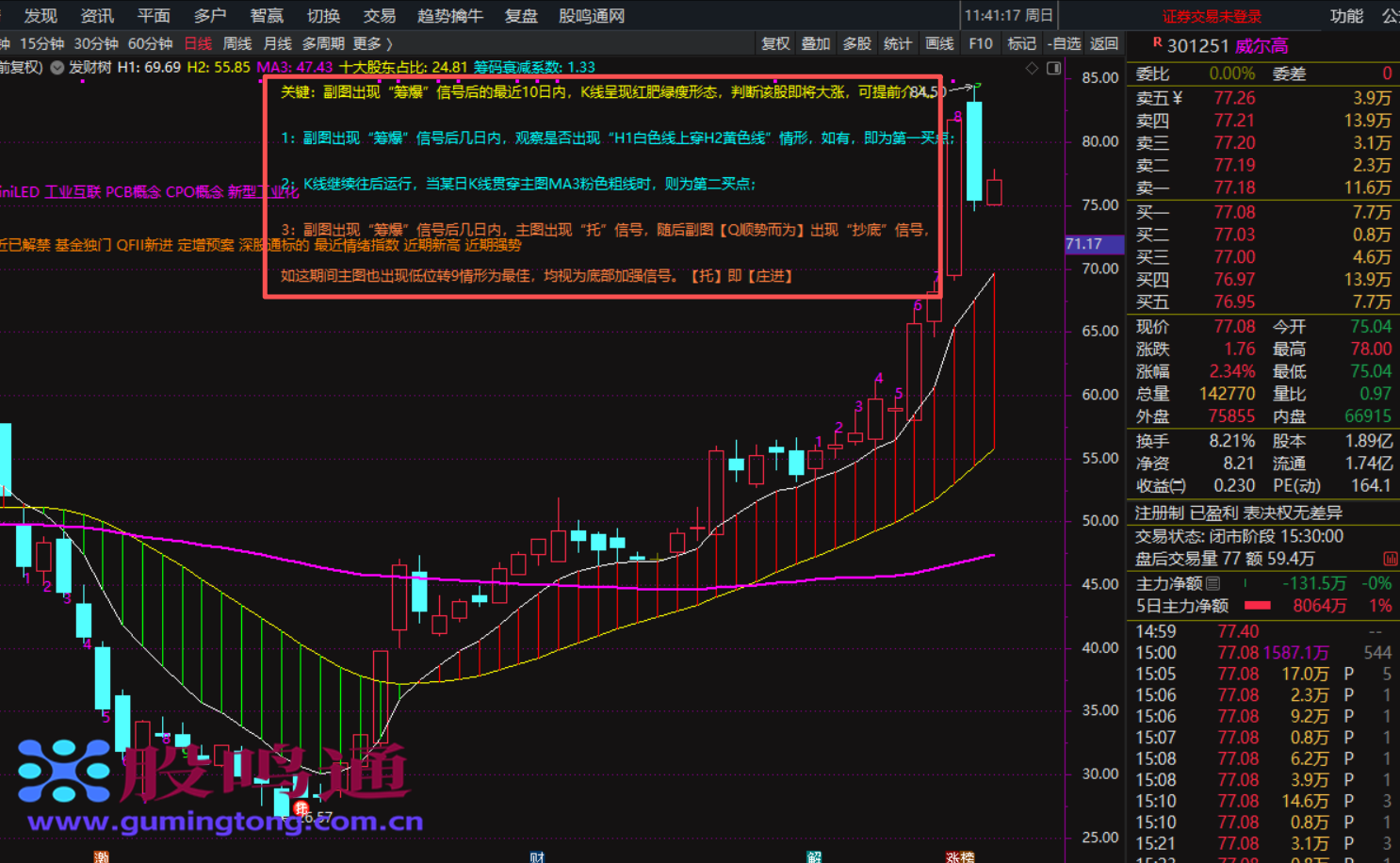The height and width of the screenshot is (863, 1400).
Task: Click the 返回 back button
Action: pyautogui.click(x=1104, y=43)
